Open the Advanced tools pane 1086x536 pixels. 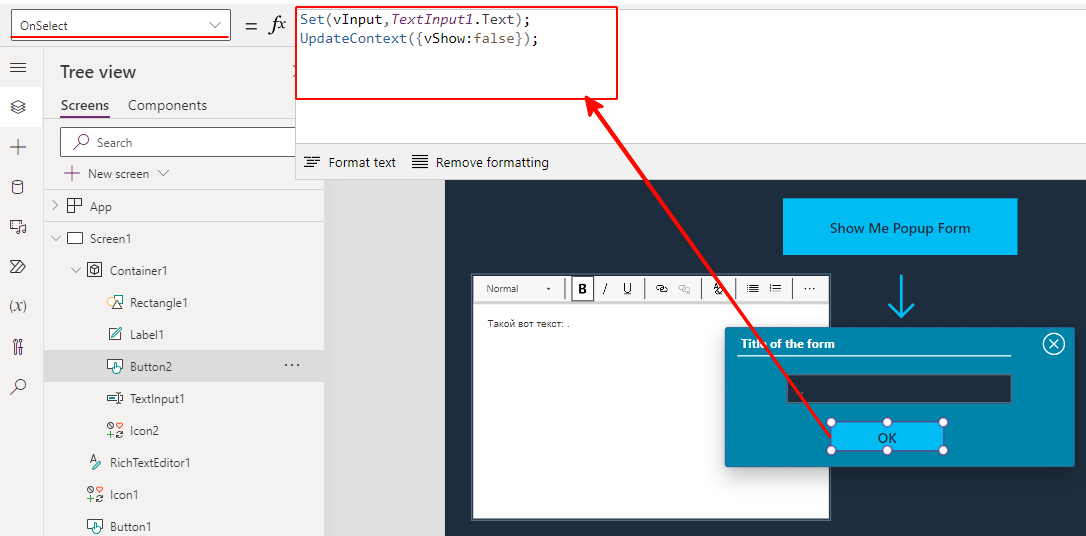coord(18,347)
